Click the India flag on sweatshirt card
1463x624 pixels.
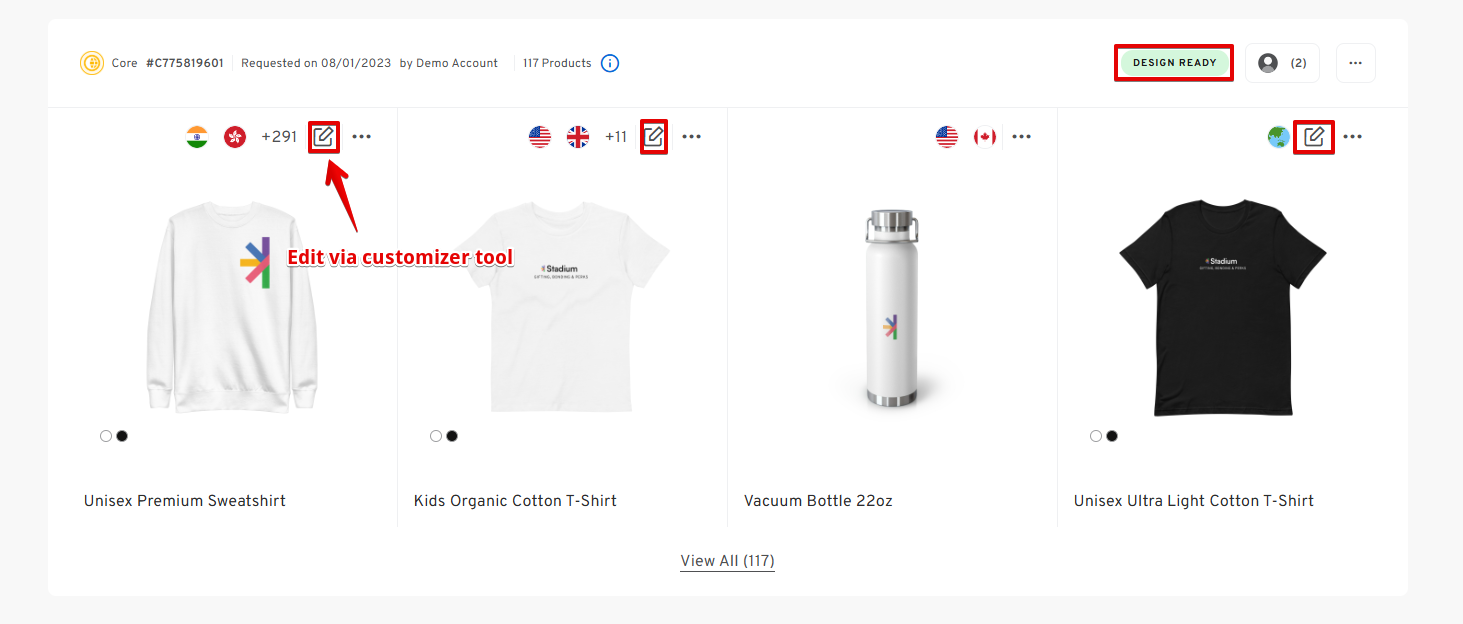(197, 137)
